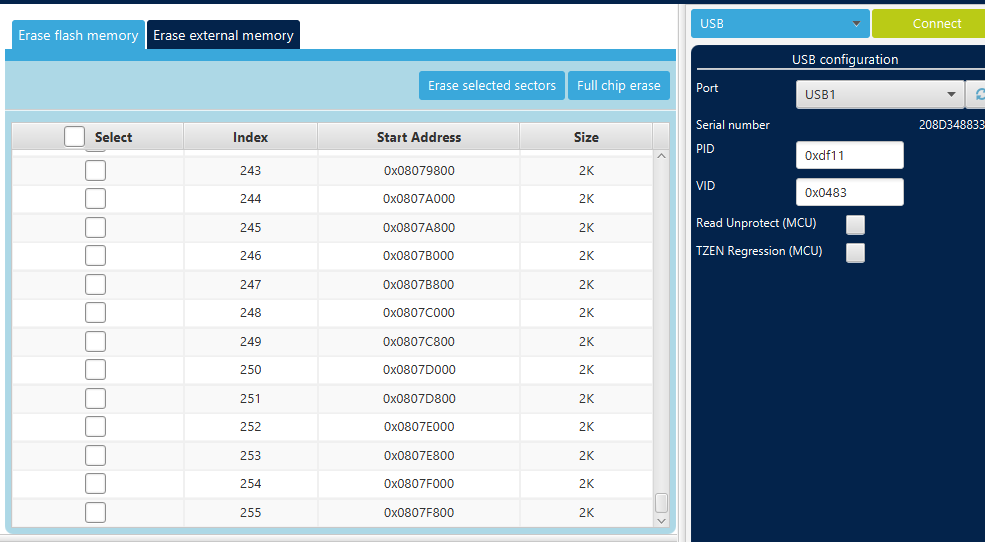Enable Read Unprotect (MCU) checkbox
This screenshot has width=985, height=542.
coord(855,224)
